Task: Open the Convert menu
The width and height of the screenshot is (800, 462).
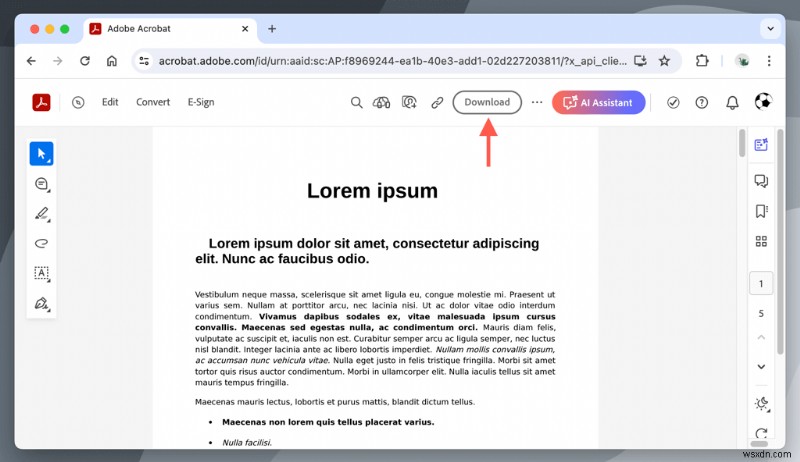Action: (x=153, y=102)
